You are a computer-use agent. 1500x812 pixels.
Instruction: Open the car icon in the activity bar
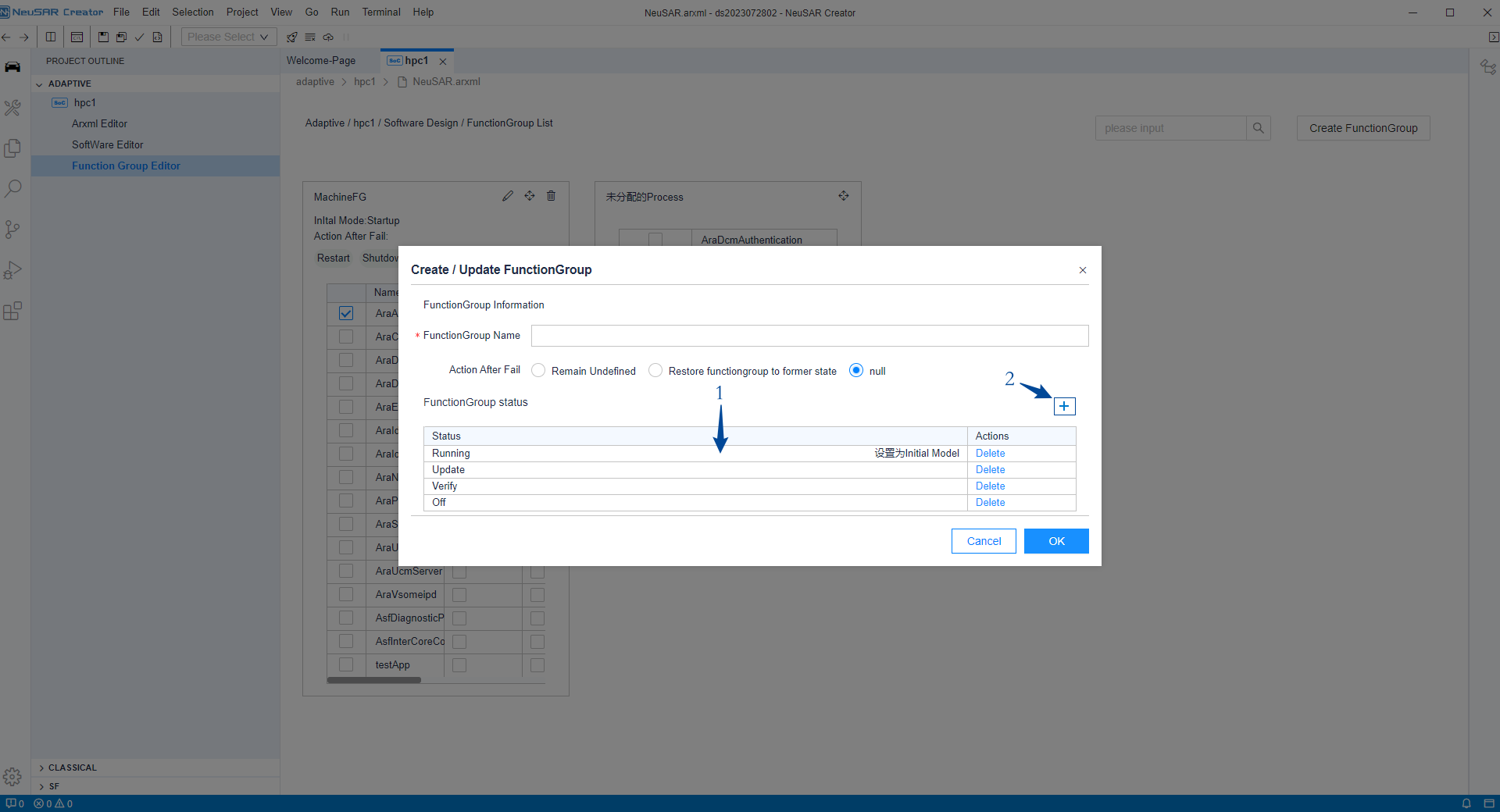(x=12, y=67)
